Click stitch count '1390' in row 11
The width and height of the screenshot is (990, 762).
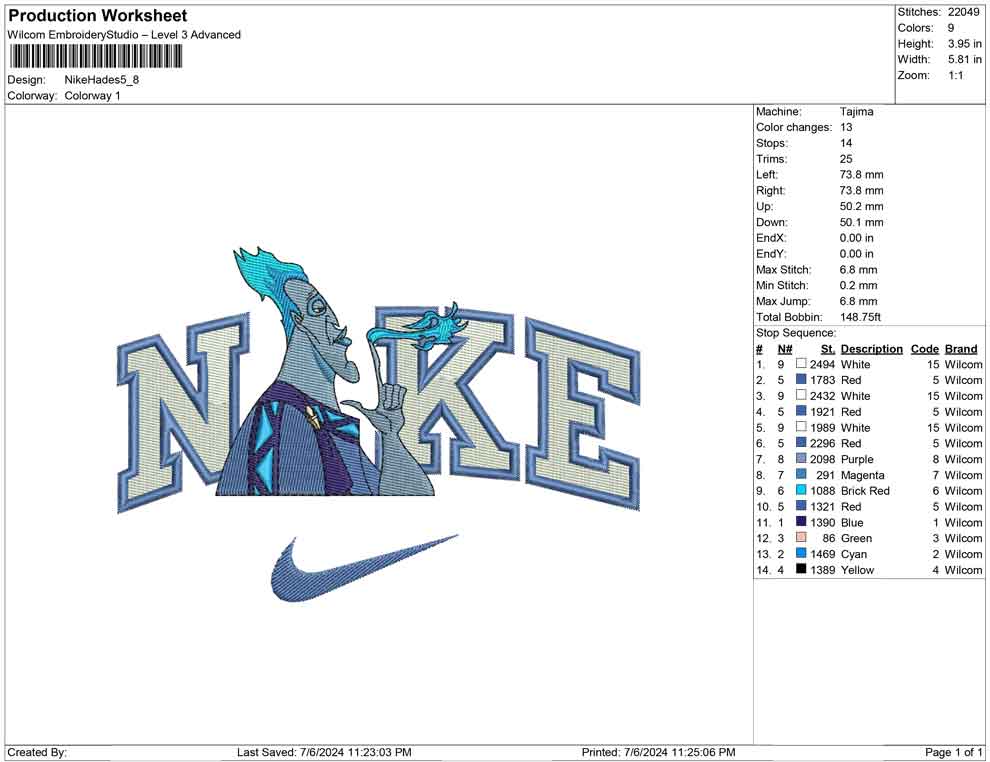[x=823, y=522]
